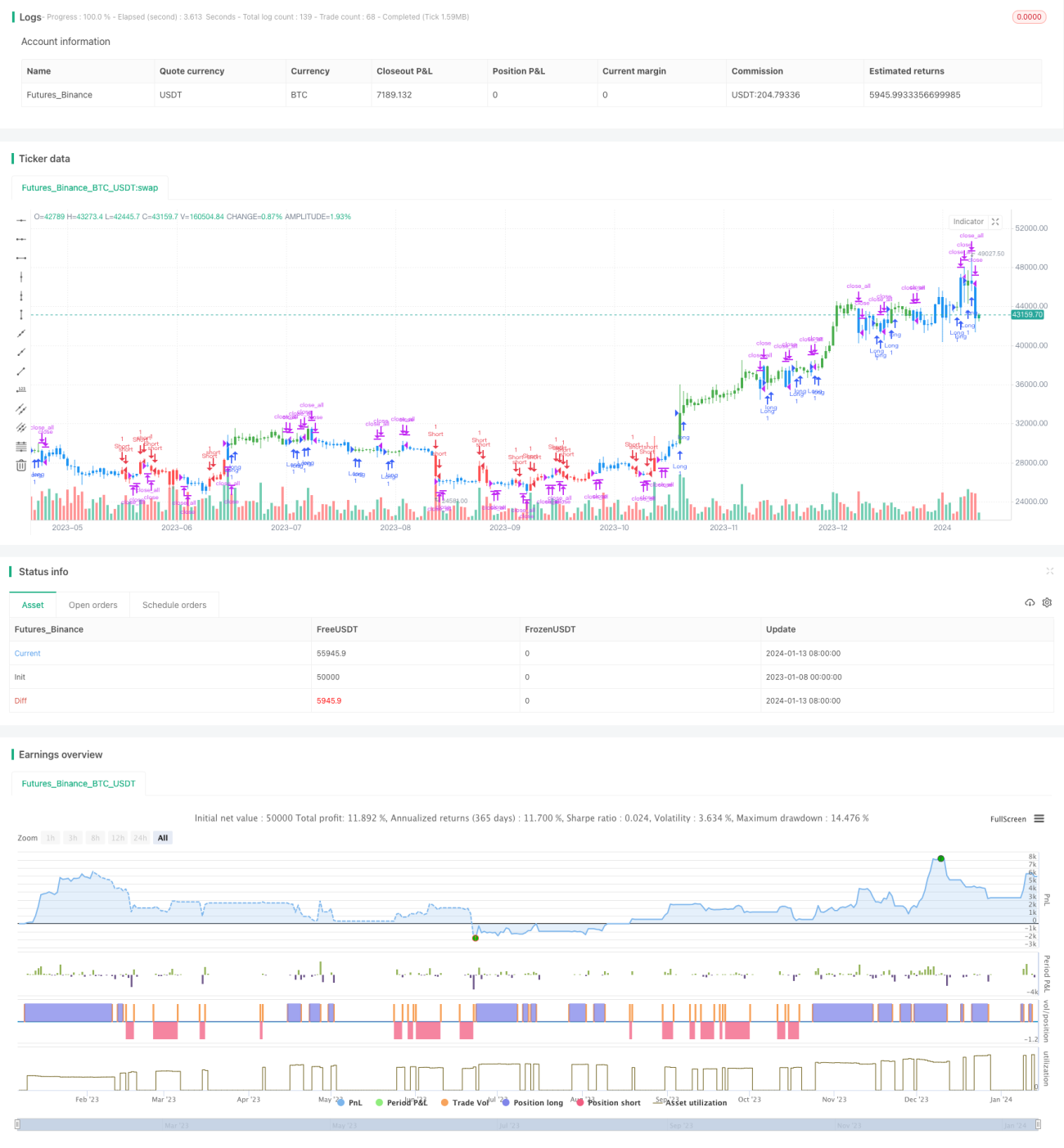Click the Futures_Binance cell in Account information
Viewport: 1064px width, 1148px height.
[x=60, y=95]
